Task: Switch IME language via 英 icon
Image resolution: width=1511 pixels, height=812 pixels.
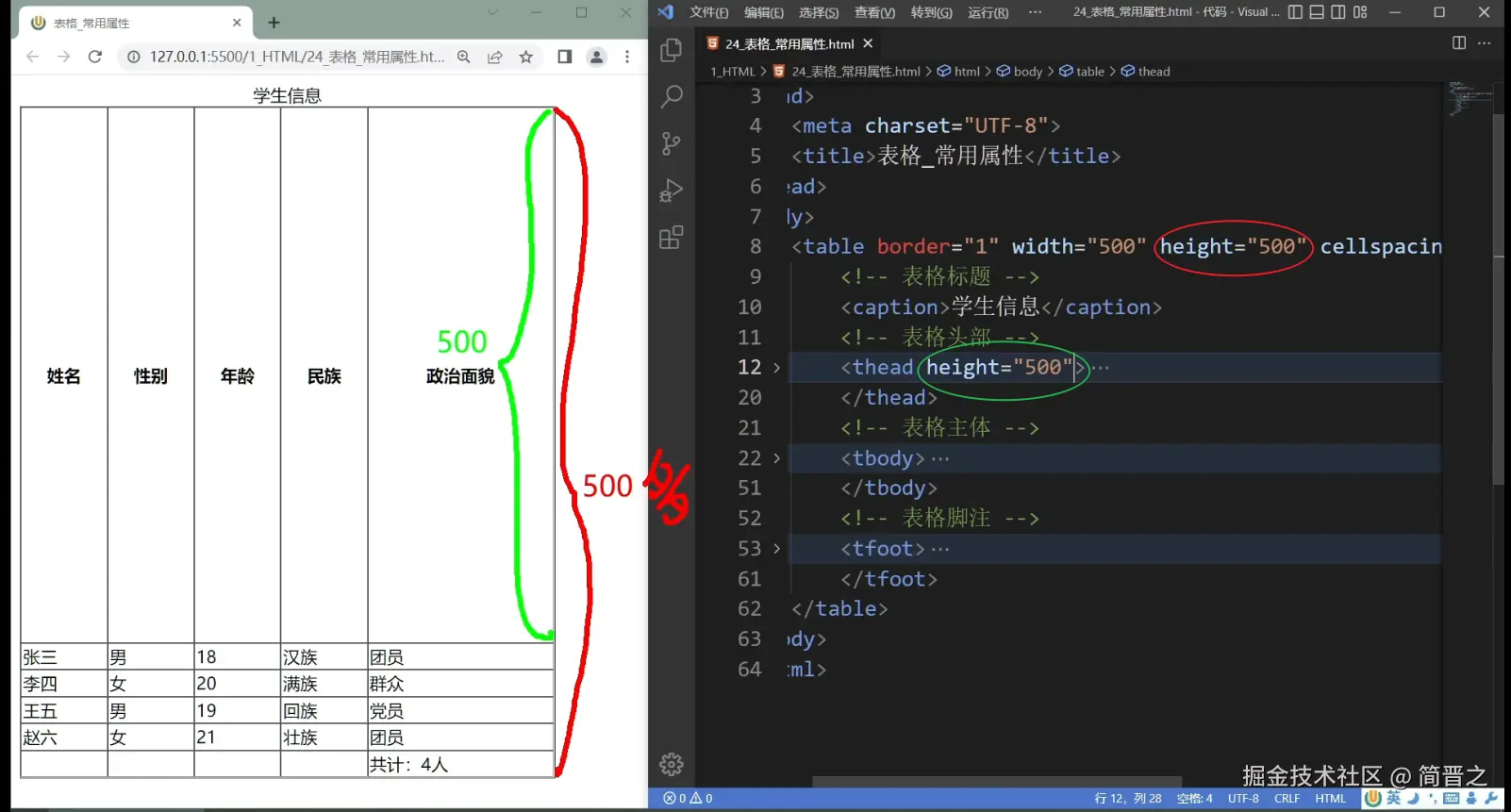Action: pyautogui.click(x=1394, y=798)
